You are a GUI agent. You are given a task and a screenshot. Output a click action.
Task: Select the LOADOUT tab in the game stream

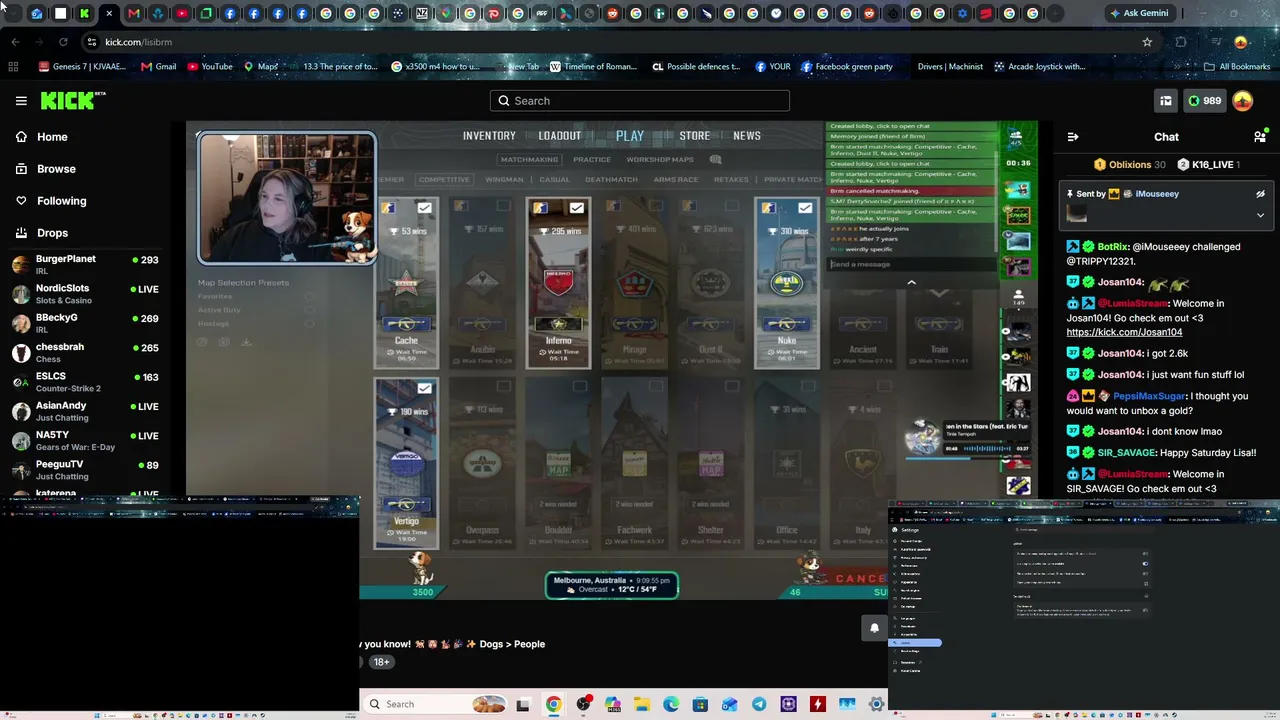point(560,136)
